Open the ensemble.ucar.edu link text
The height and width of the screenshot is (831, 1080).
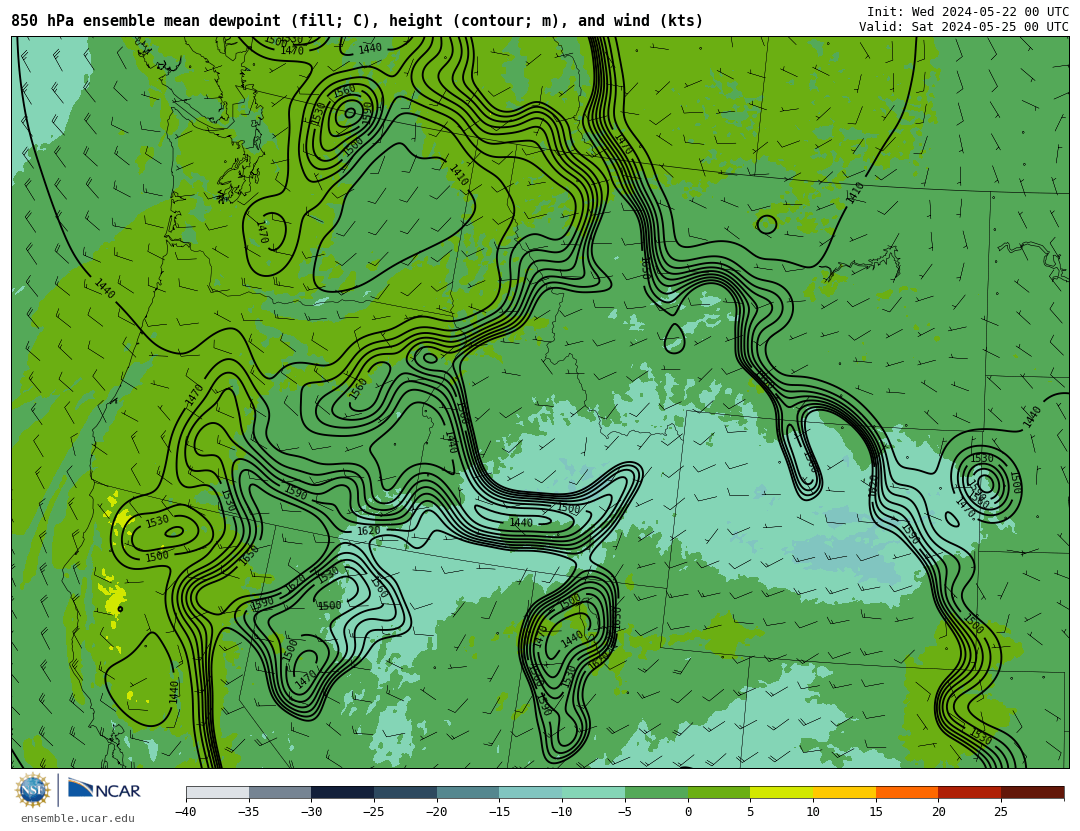point(77,819)
